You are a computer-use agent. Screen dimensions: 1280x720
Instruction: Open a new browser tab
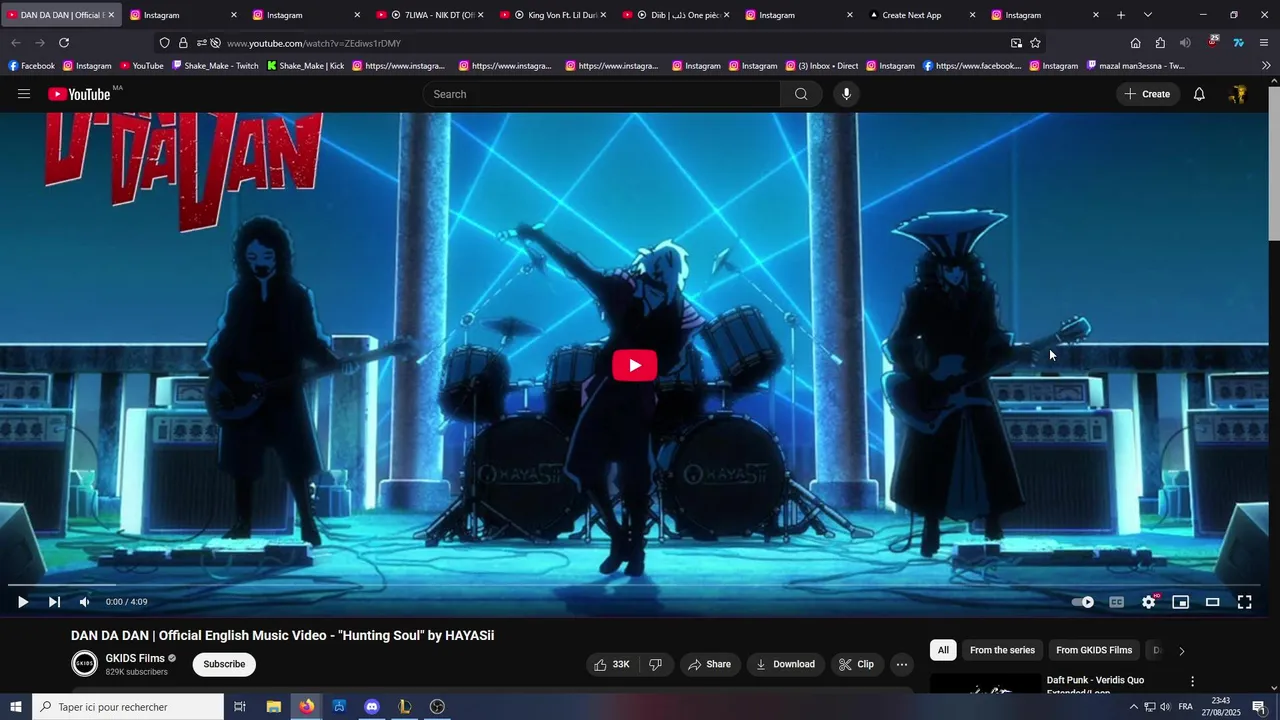pyautogui.click(x=1121, y=15)
